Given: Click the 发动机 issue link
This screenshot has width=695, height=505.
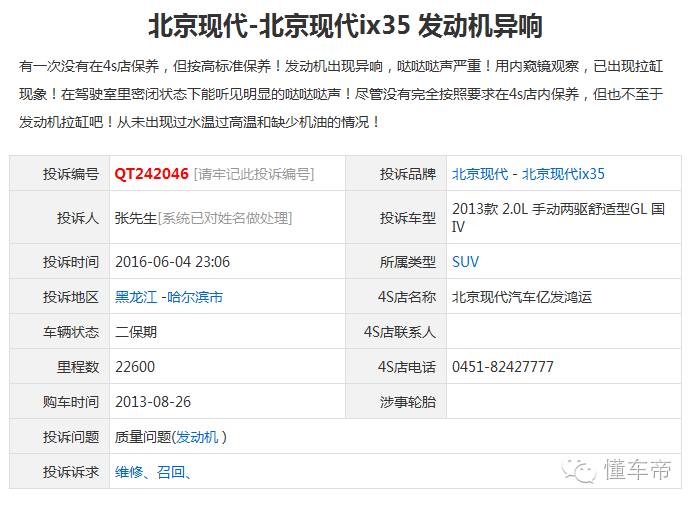Looking at the screenshot, I should pyautogui.click(x=197, y=437).
